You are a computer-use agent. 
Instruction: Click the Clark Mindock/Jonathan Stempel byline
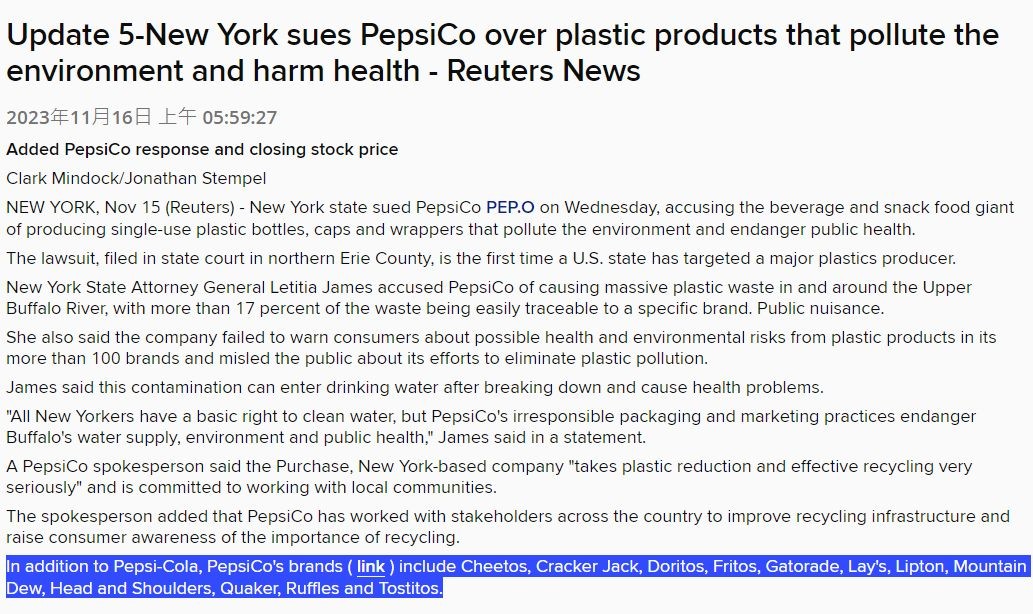(x=136, y=179)
